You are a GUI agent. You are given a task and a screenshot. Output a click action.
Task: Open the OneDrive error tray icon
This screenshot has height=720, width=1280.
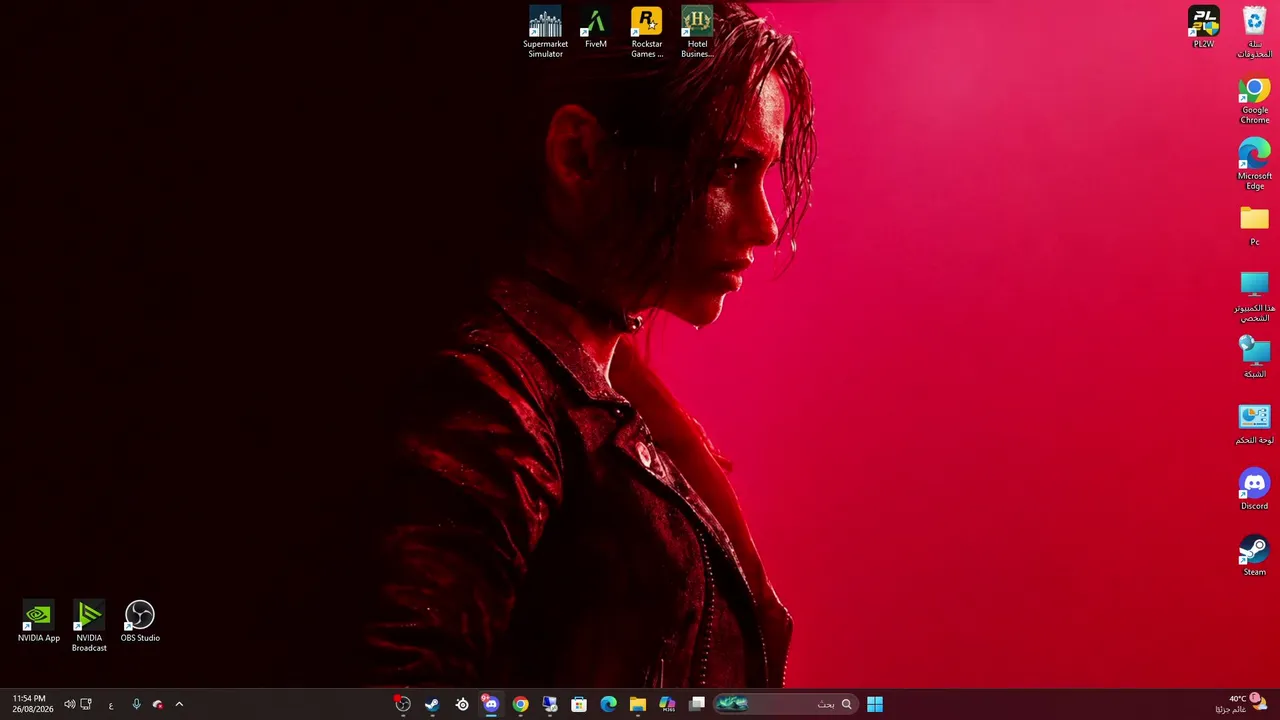(x=157, y=704)
